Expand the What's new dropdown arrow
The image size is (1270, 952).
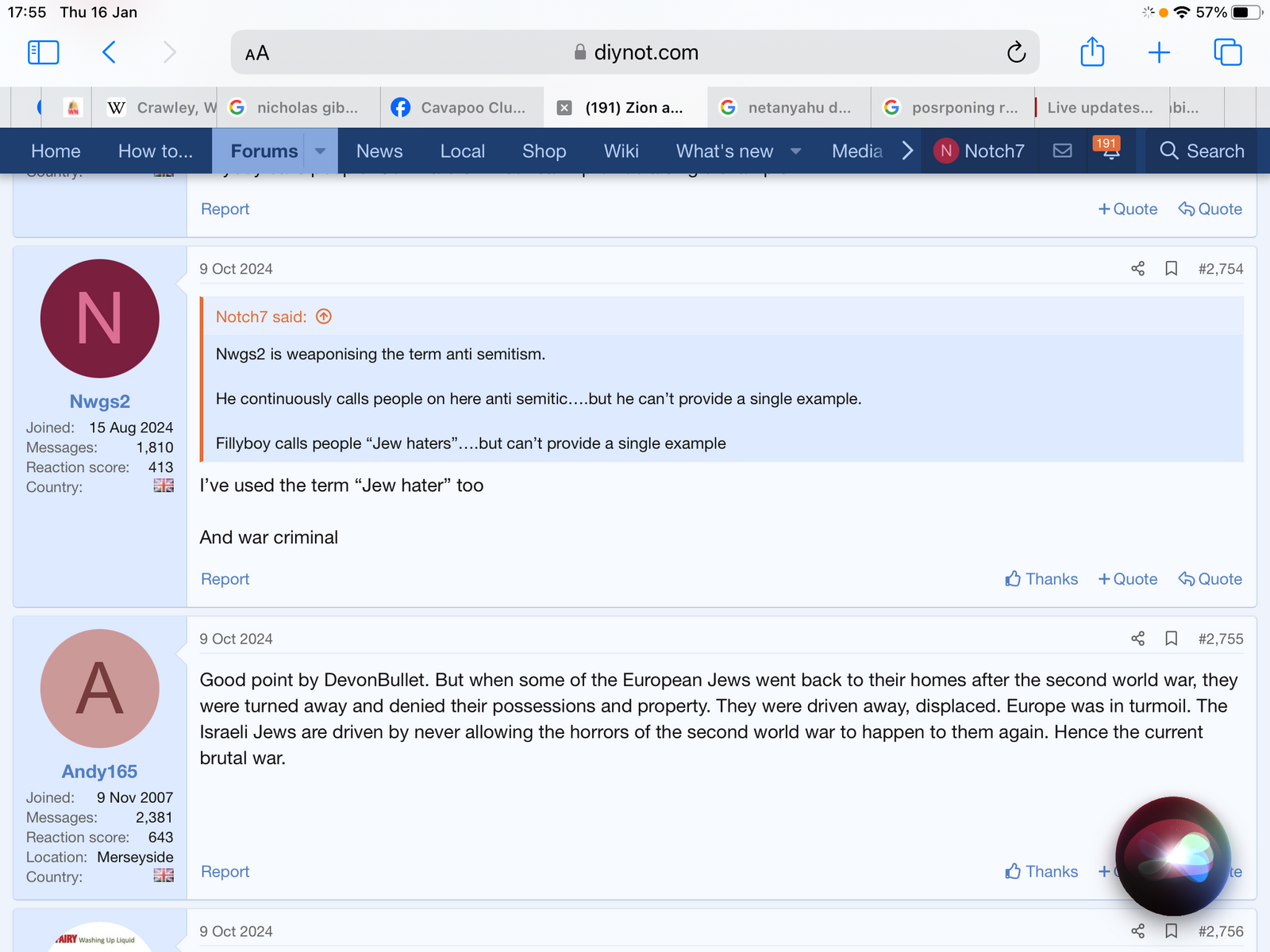pyautogui.click(x=795, y=151)
